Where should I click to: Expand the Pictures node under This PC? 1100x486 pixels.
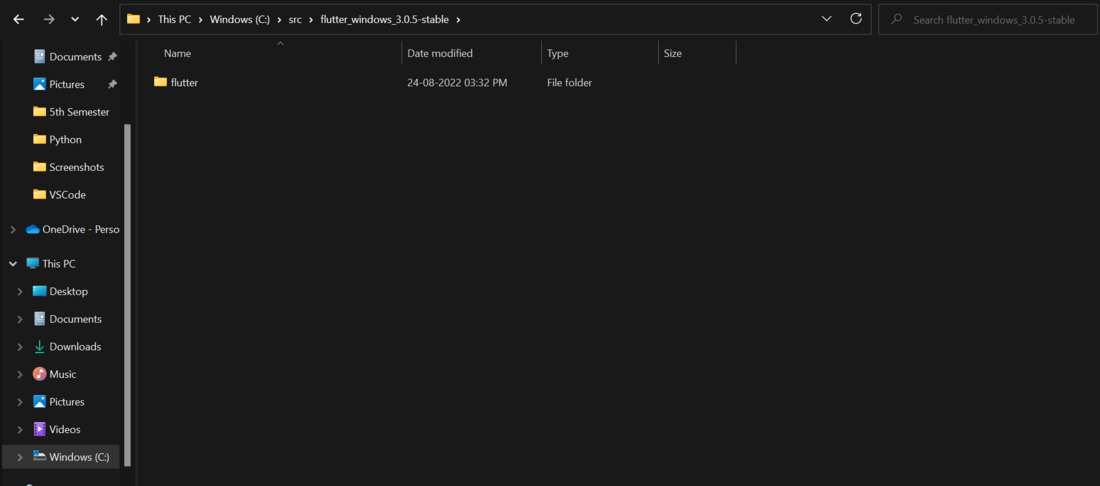coord(20,402)
